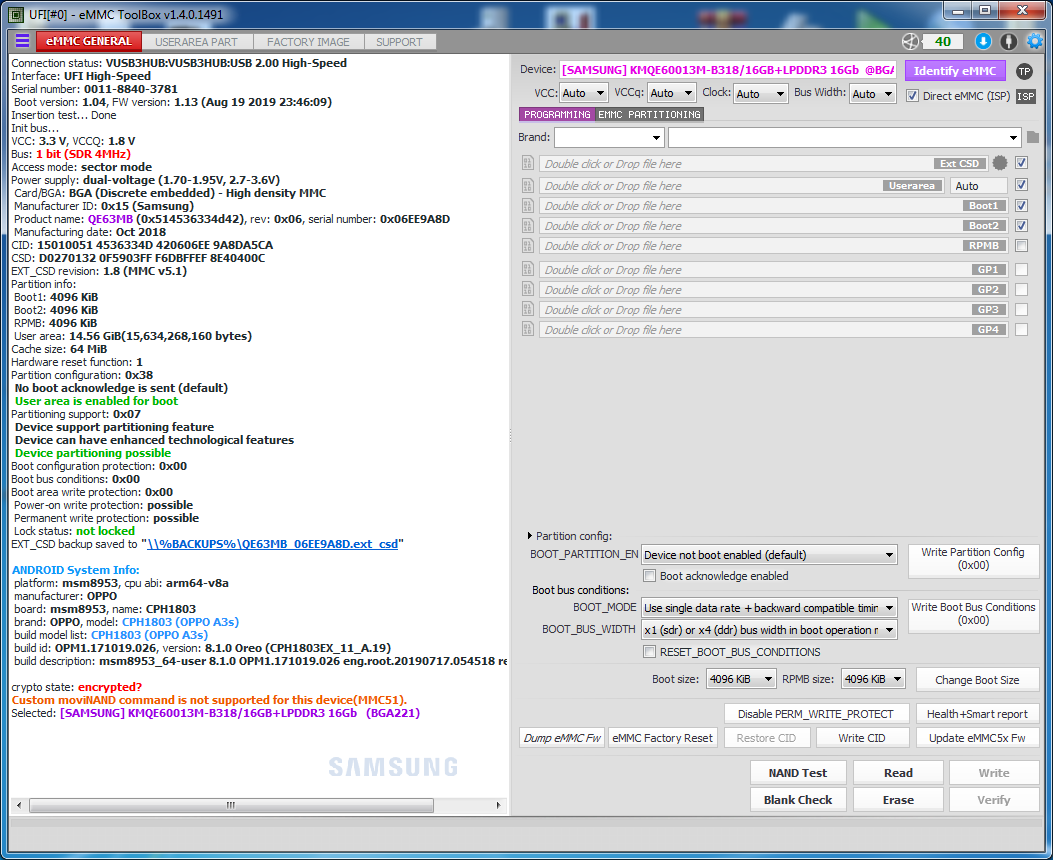Click eMMC Factory Reset button
Viewport: 1053px width, 860px height.
[x=662, y=738]
